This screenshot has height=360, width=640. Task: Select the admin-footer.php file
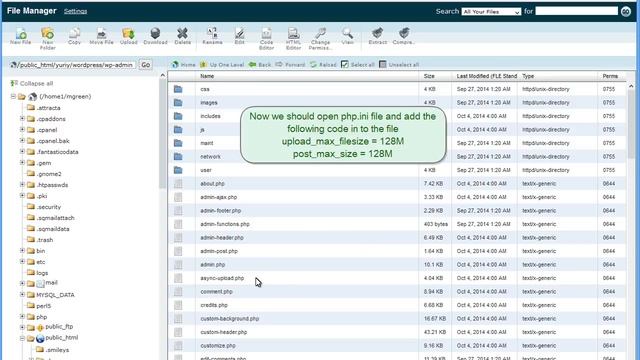click(x=396, y=211)
